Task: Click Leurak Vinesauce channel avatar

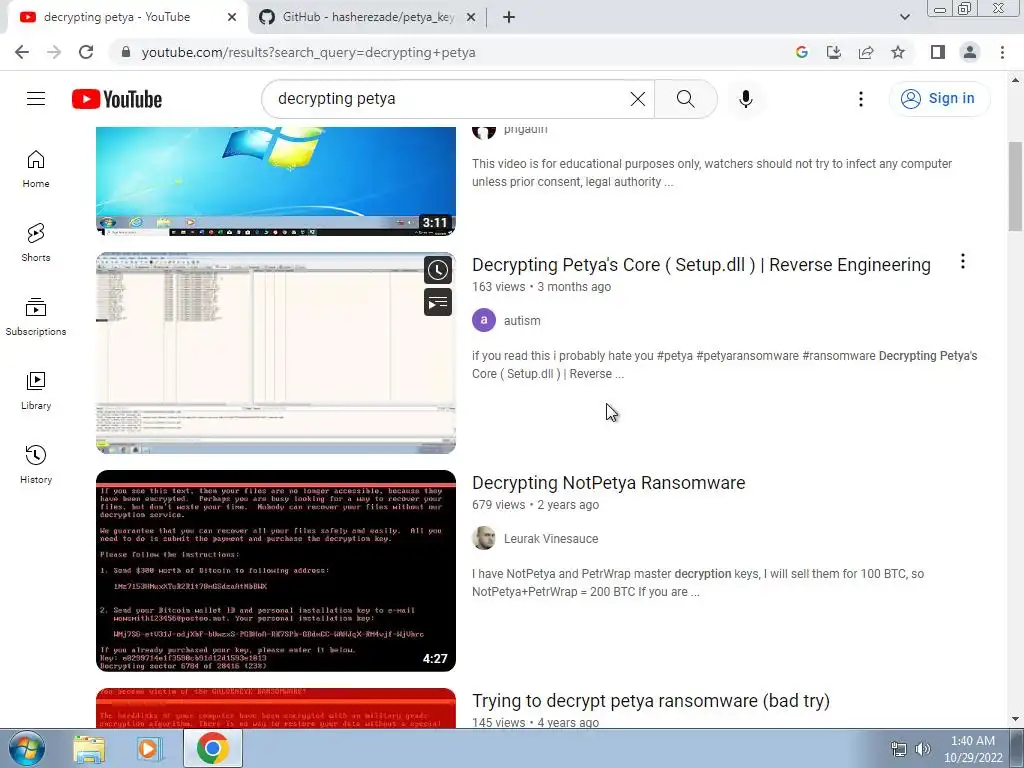Action: click(x=484, y=539)
